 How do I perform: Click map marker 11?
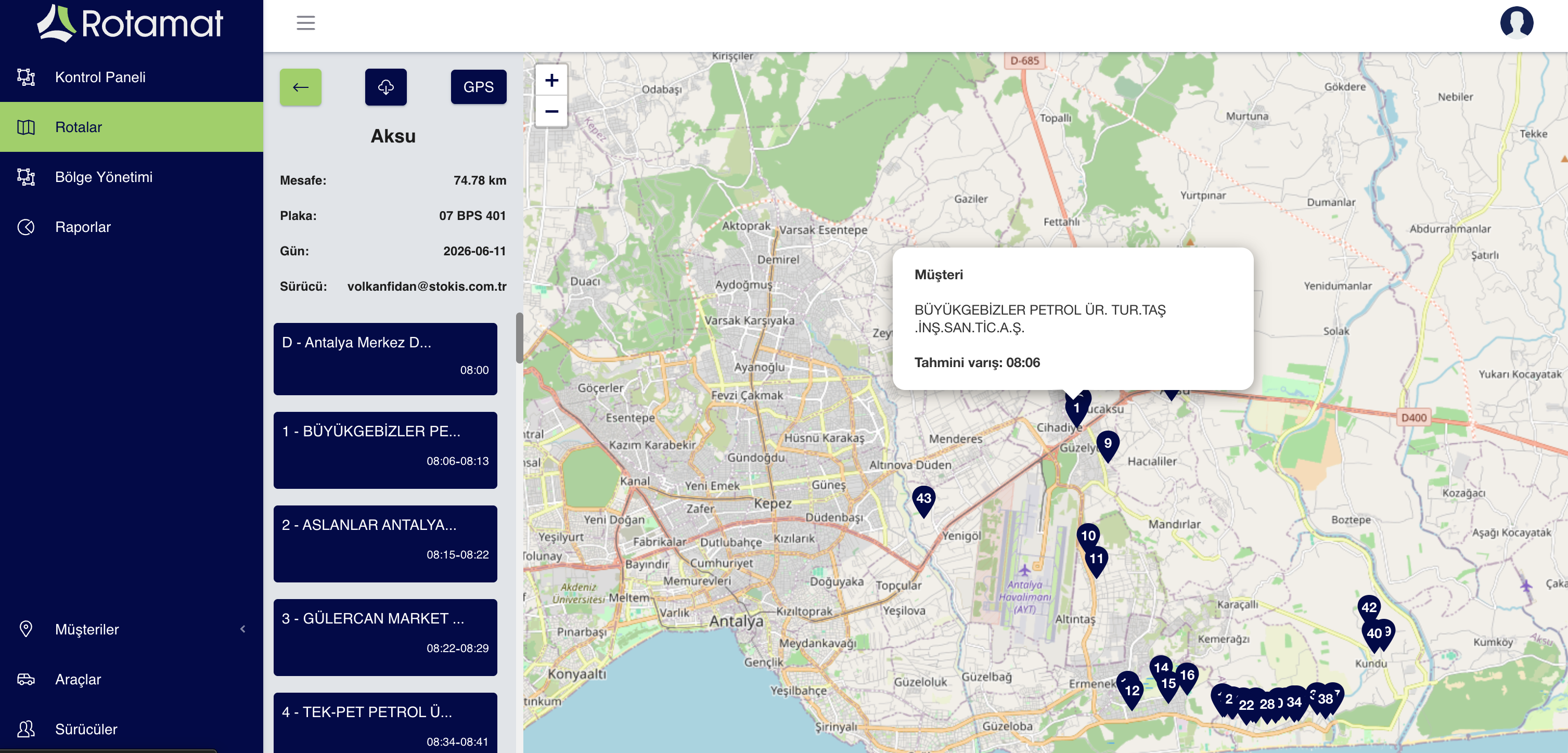click(x=1096, y=561)
